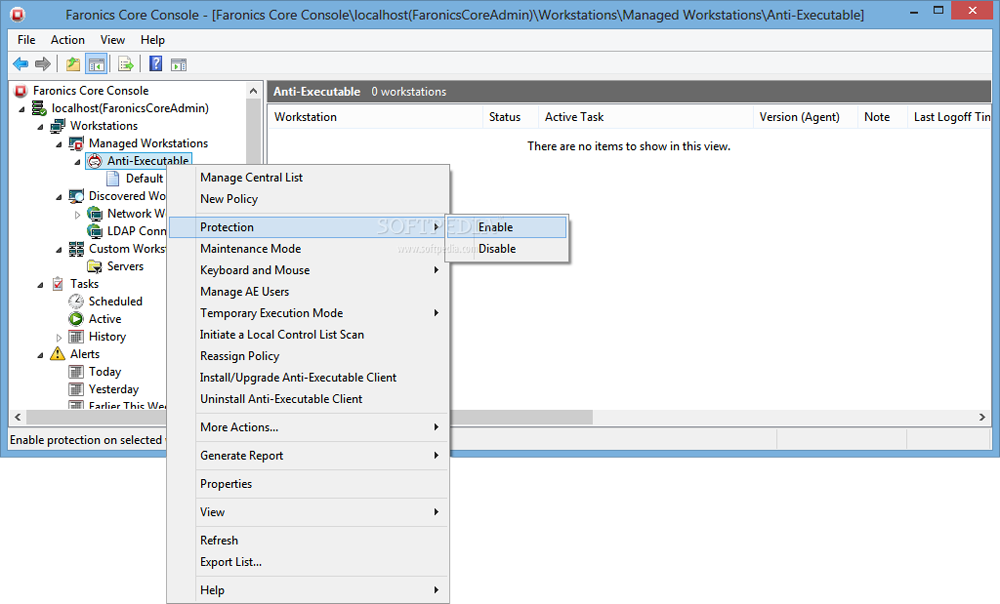Collapse the Workstations tree node
Viewport: 1000px width, 604px height.
point(41,127)
